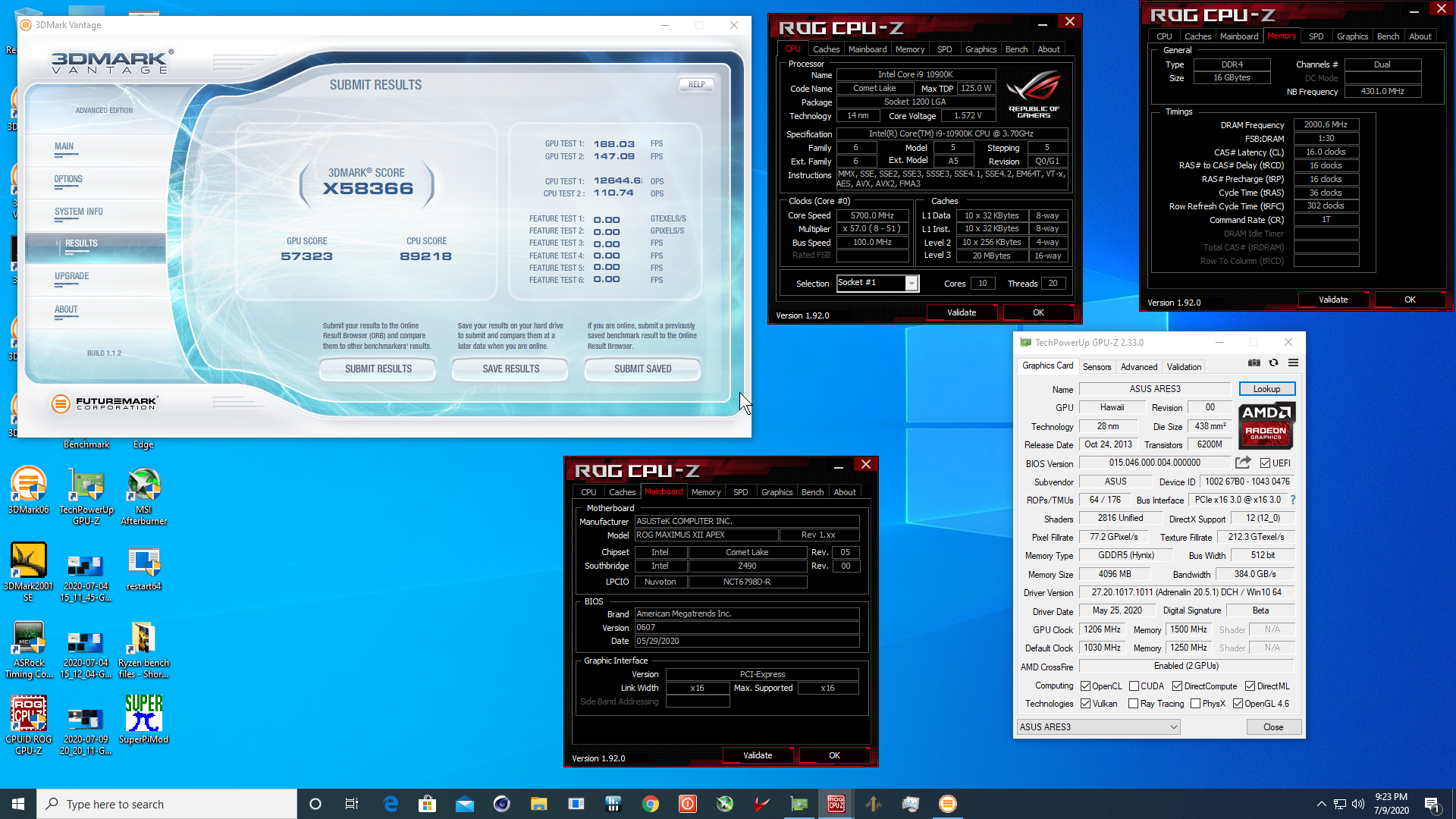Click the 3DMark Vantage taskbar icon

948,804
